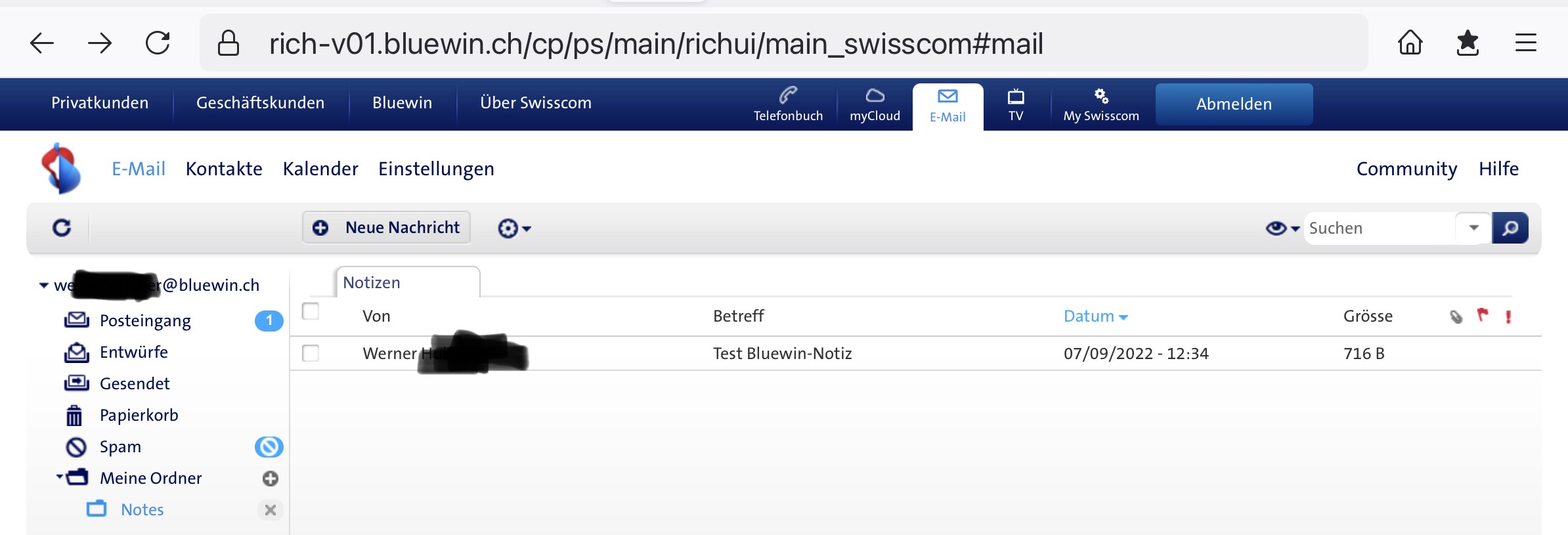
Task: Bookmark this page with star icon
Action: tap(1468, 44)
